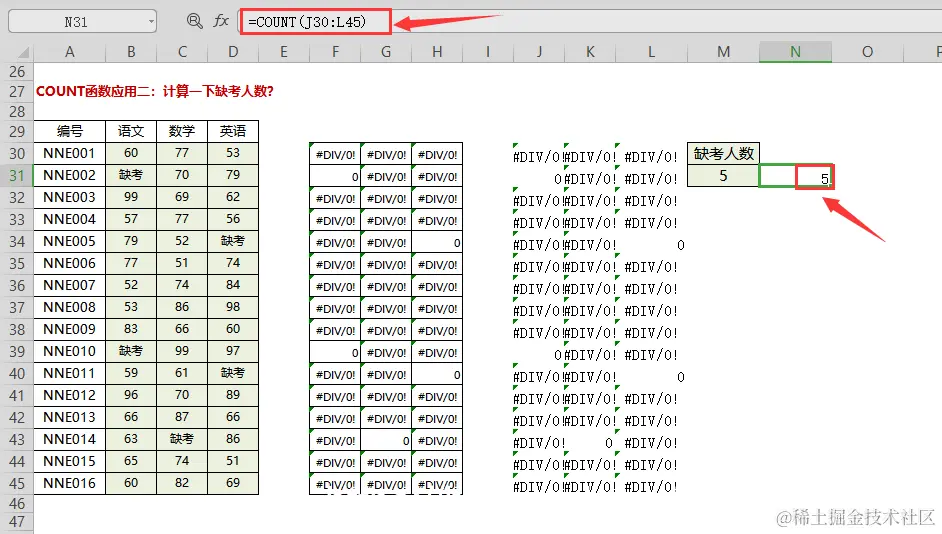Select column D header
Screen dimensions: 942x534
click(x=233, y=52)
